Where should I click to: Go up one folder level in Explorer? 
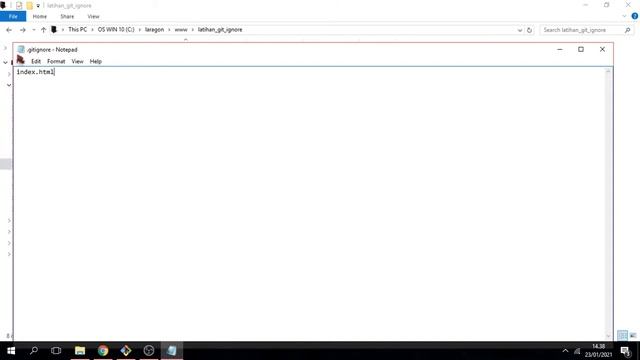pyautogui.click(x=43, y=30)
